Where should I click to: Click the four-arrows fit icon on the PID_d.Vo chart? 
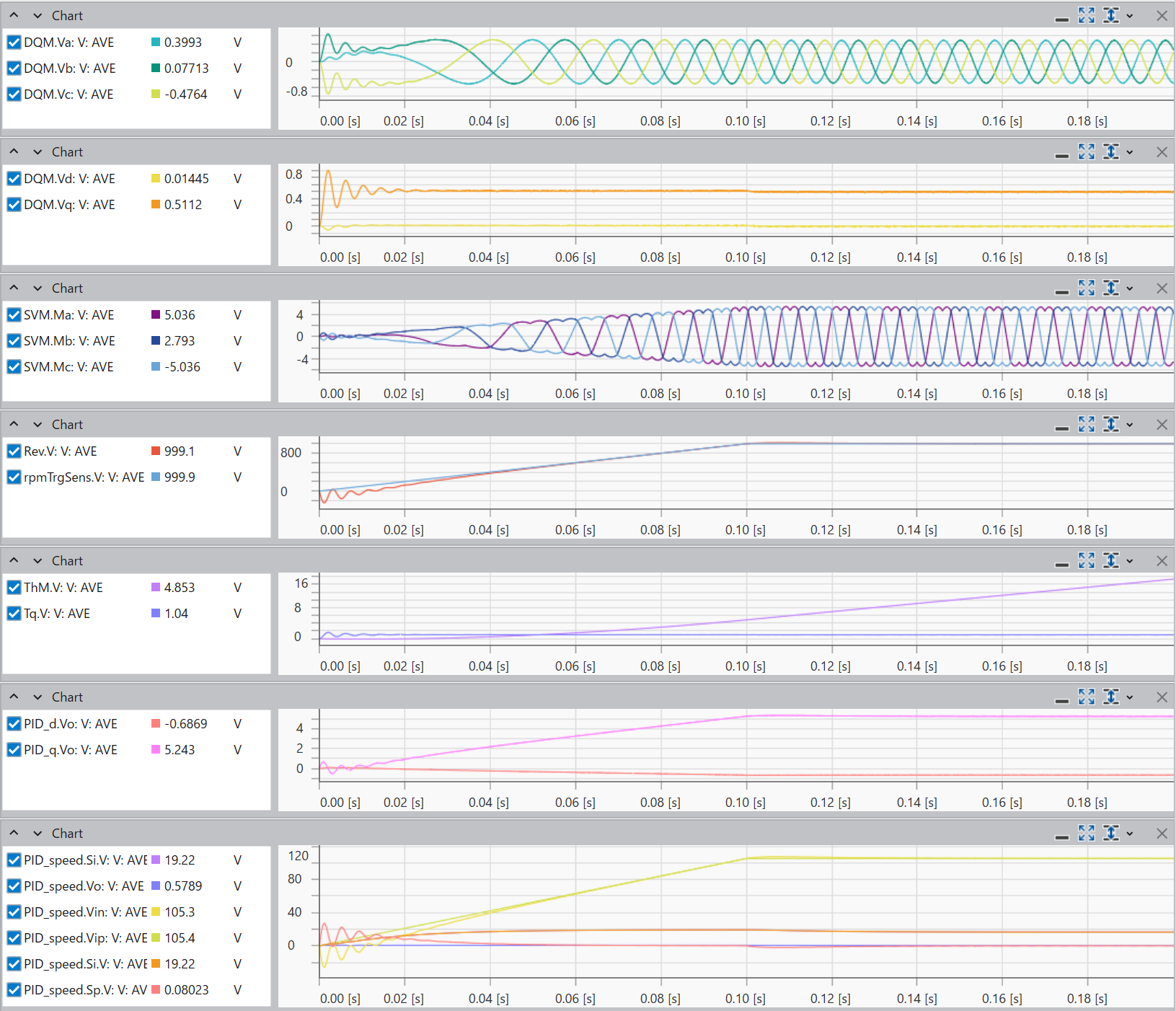point(1086,697)
